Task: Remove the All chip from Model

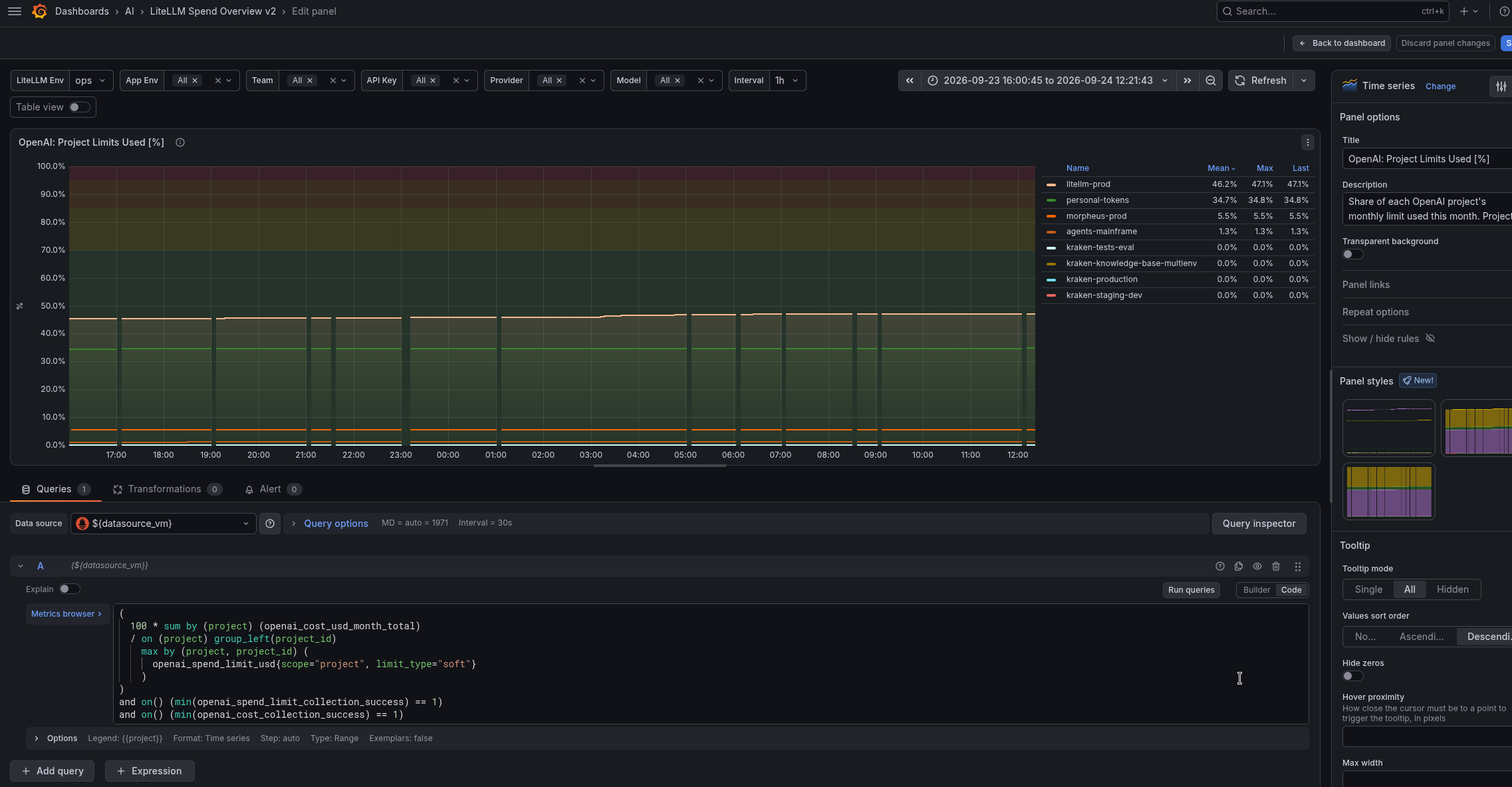Action: click(x=678, y=80)
